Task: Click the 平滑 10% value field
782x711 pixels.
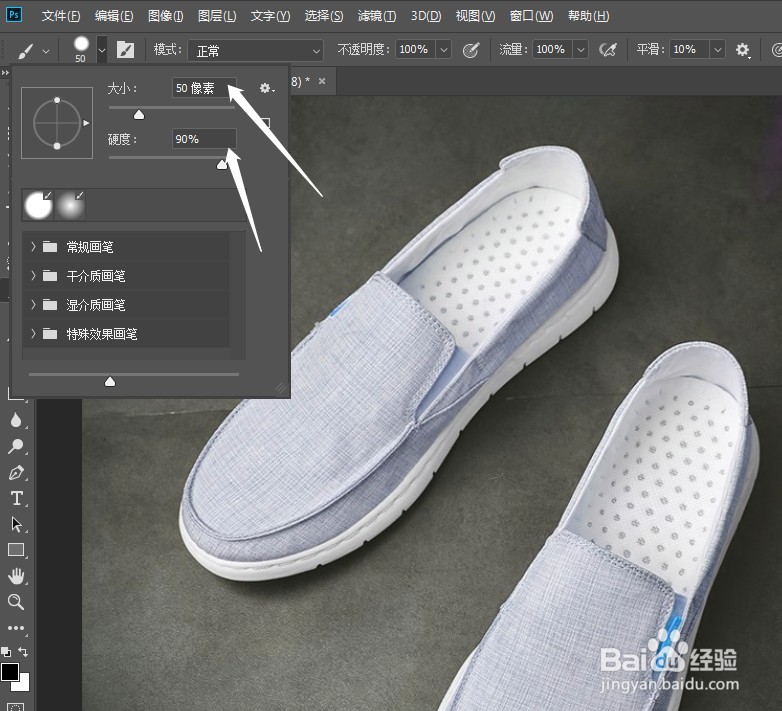Action: point(689,49)
